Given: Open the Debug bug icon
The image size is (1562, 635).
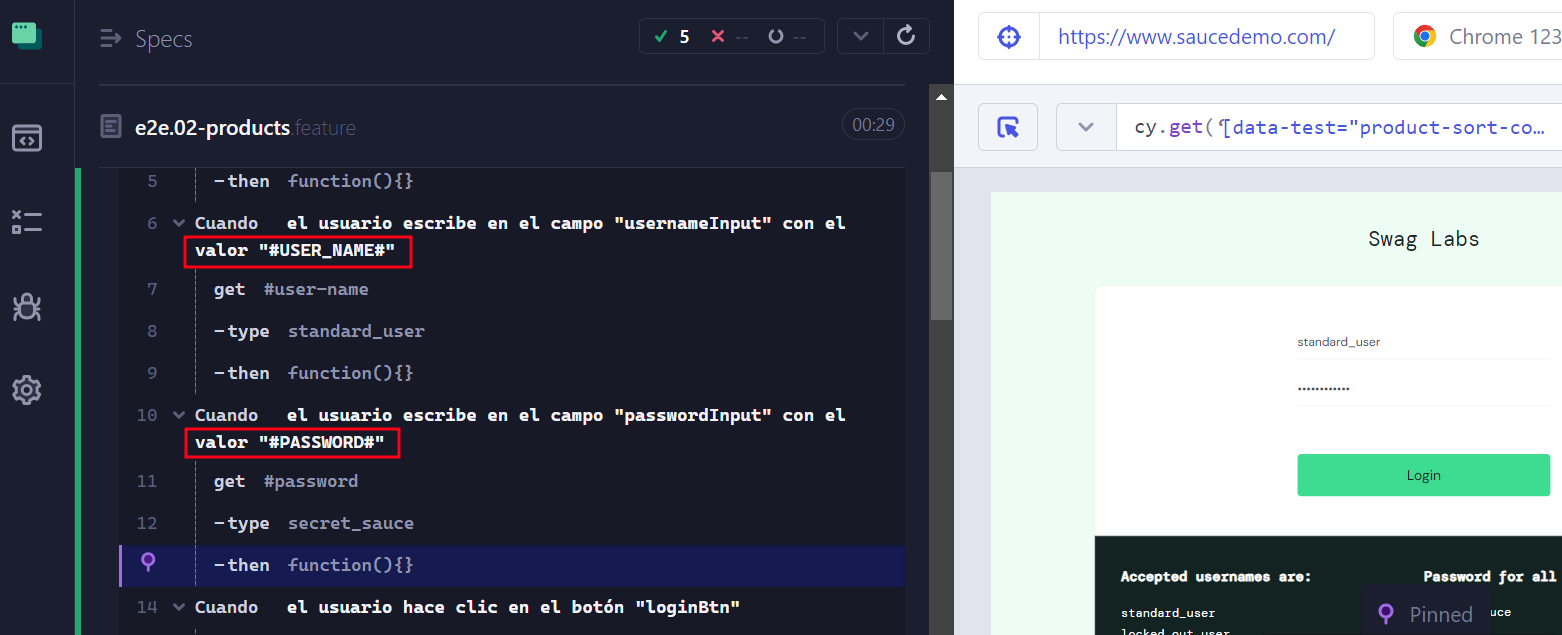Looking at the screenshot, I should pyautogui.click(x=27, y=306).
